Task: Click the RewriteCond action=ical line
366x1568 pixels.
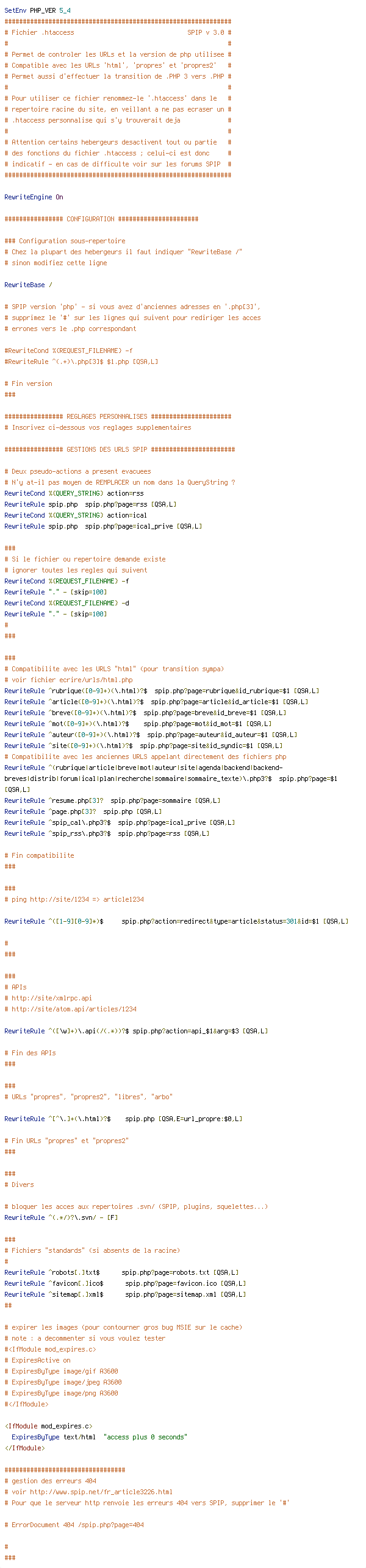Action: (76, 515)
